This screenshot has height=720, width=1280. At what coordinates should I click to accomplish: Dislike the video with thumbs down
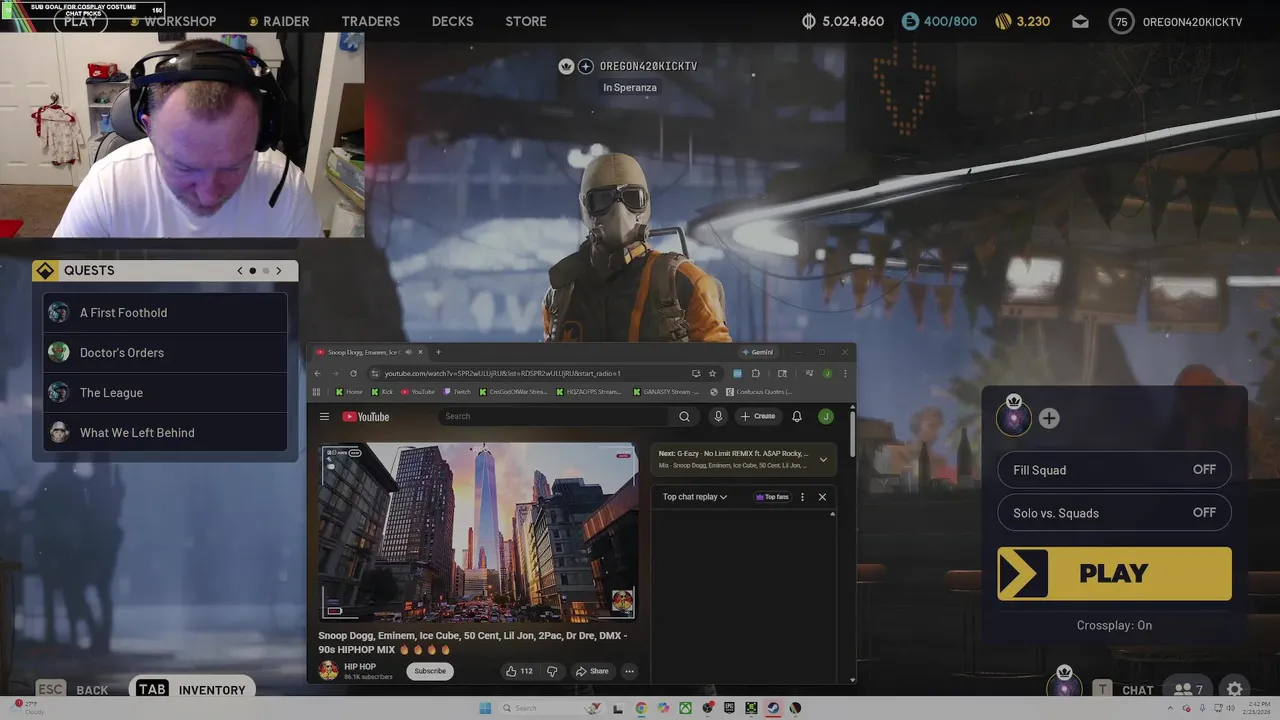click(551, 671)
